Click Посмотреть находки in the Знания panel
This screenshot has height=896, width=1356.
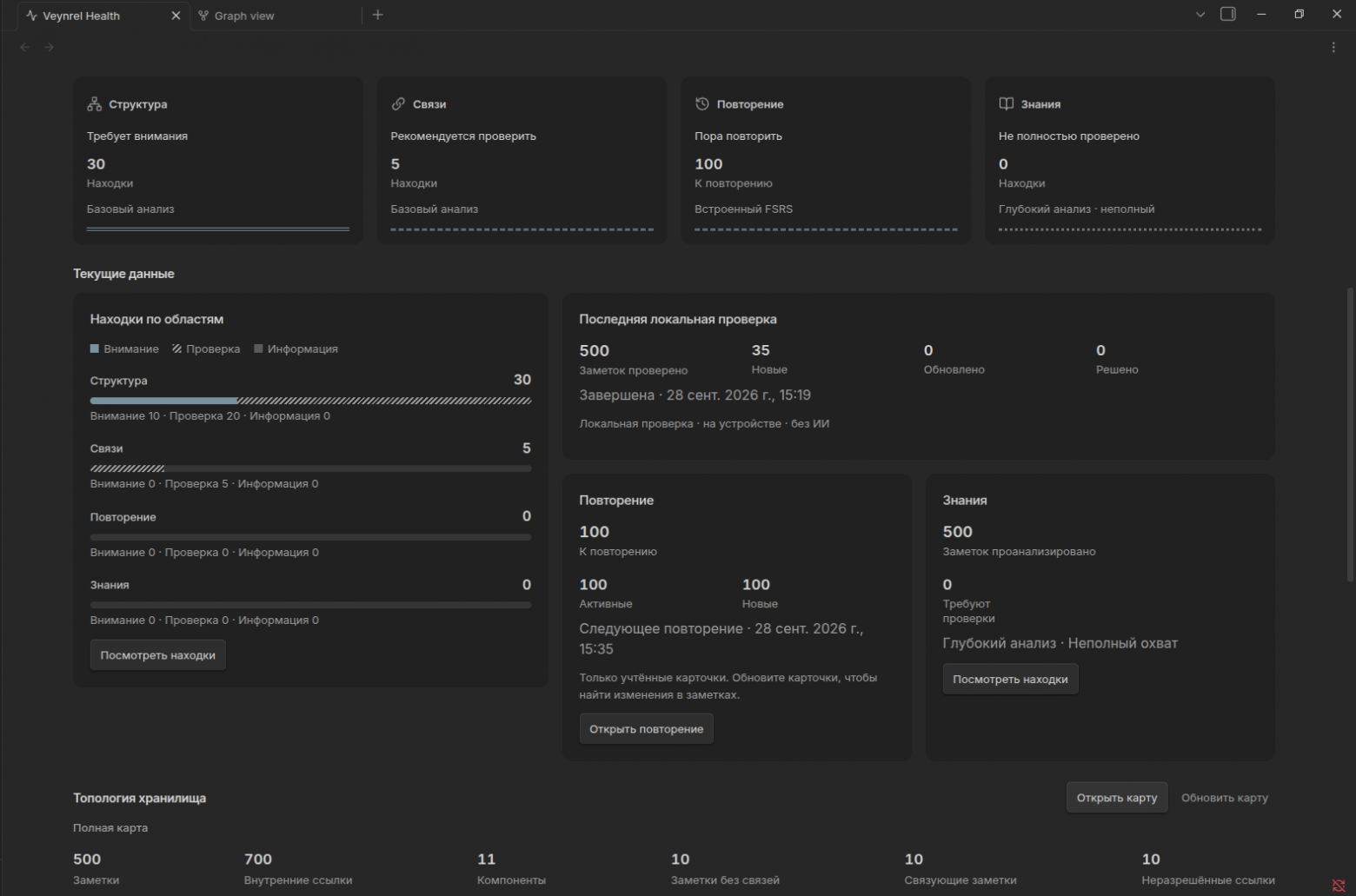[x=1010, y=680]
